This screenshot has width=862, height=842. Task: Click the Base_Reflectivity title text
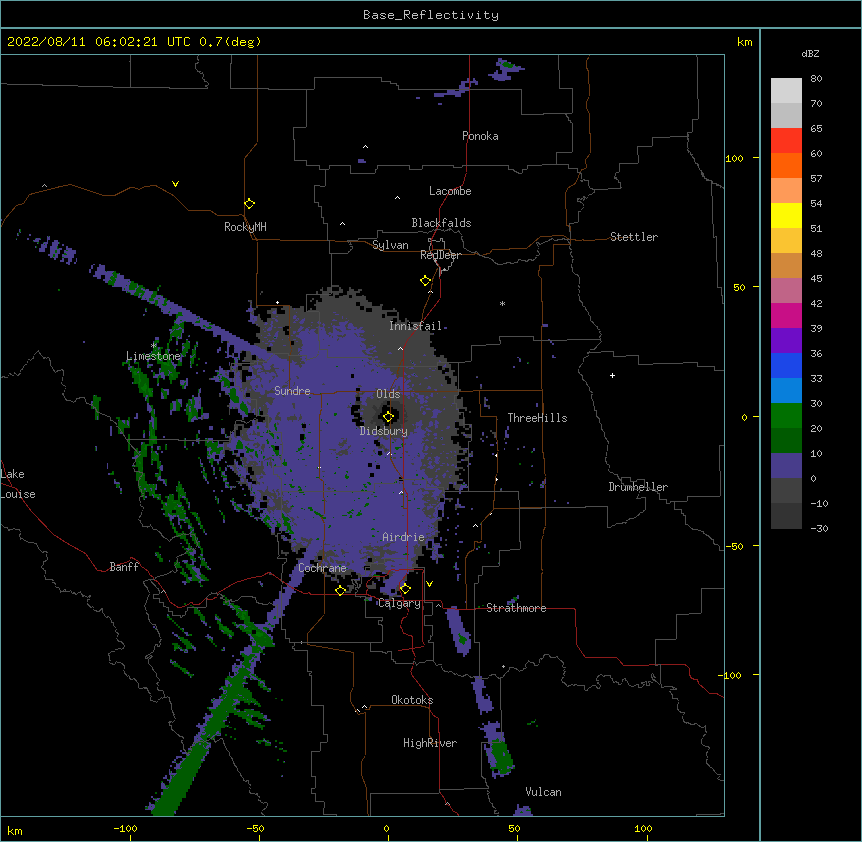point(431,15)
